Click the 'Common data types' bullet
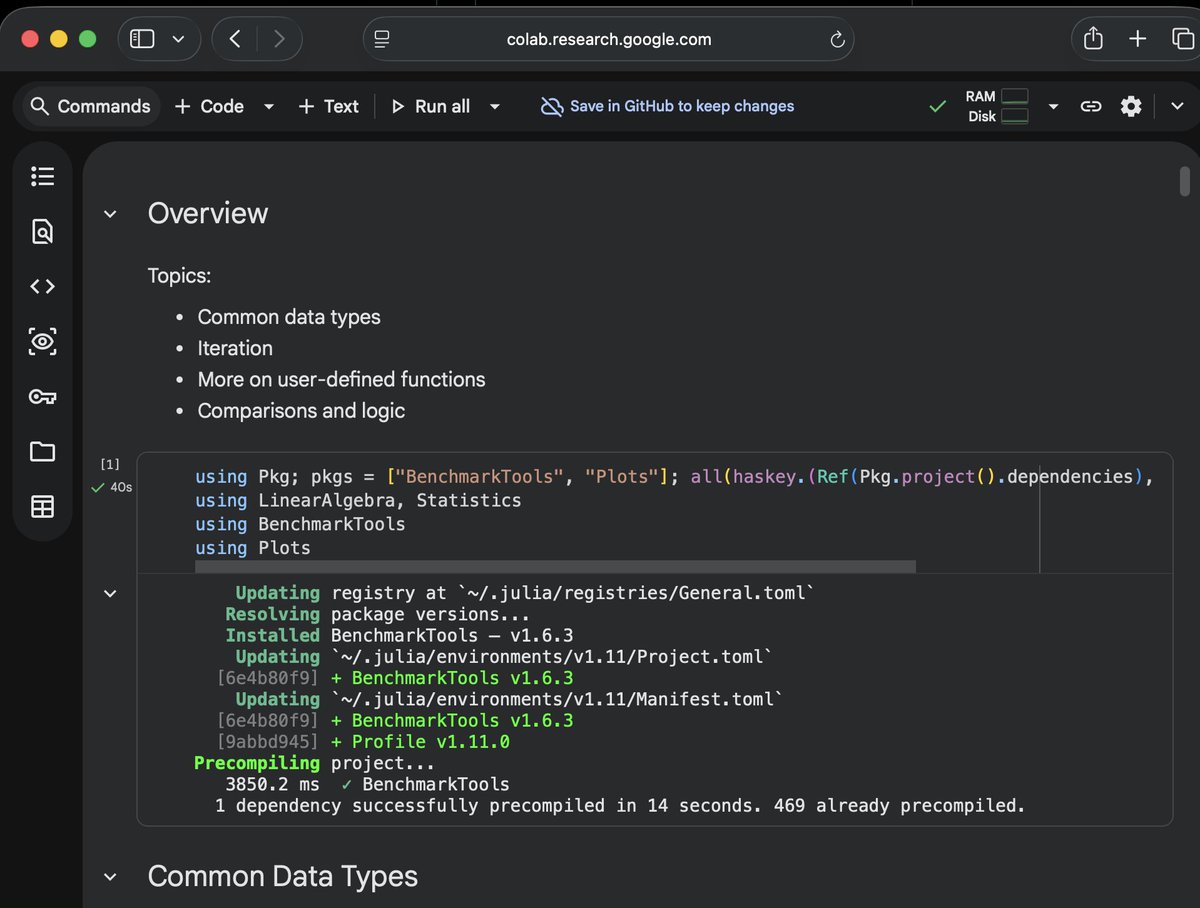This screenshot has width=1200, height=908. point(289,317)
